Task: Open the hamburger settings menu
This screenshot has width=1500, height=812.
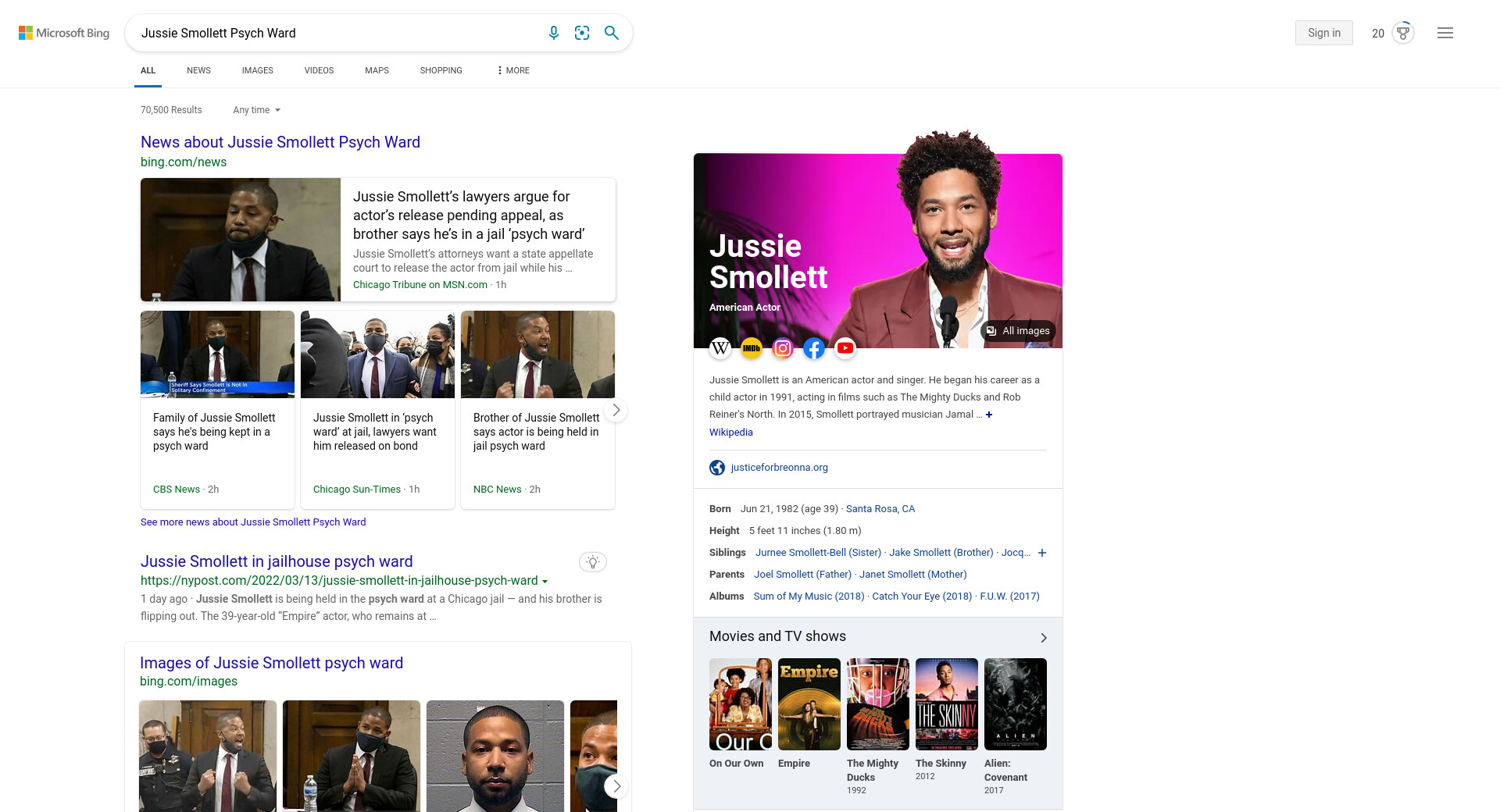Action: 1445,33
